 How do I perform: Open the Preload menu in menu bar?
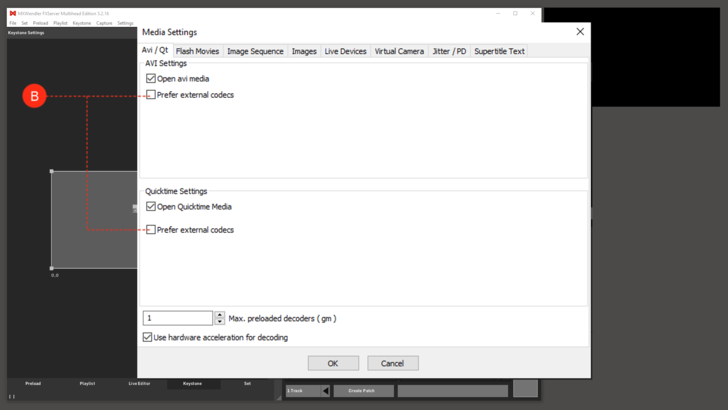pyautogui.click(x=40, y=23)
